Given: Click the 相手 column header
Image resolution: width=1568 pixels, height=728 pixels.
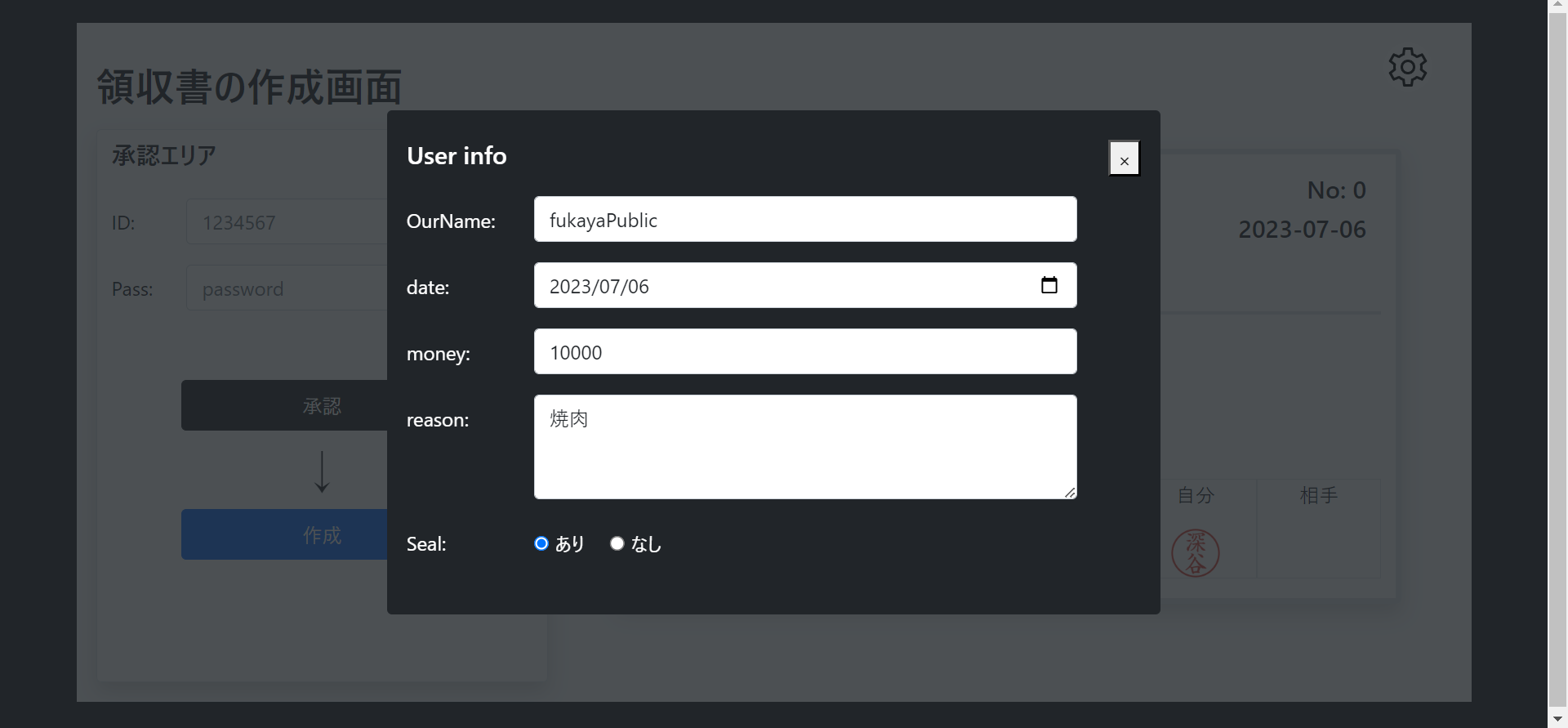Looking at the screenshot, I should coord(1317,495).
